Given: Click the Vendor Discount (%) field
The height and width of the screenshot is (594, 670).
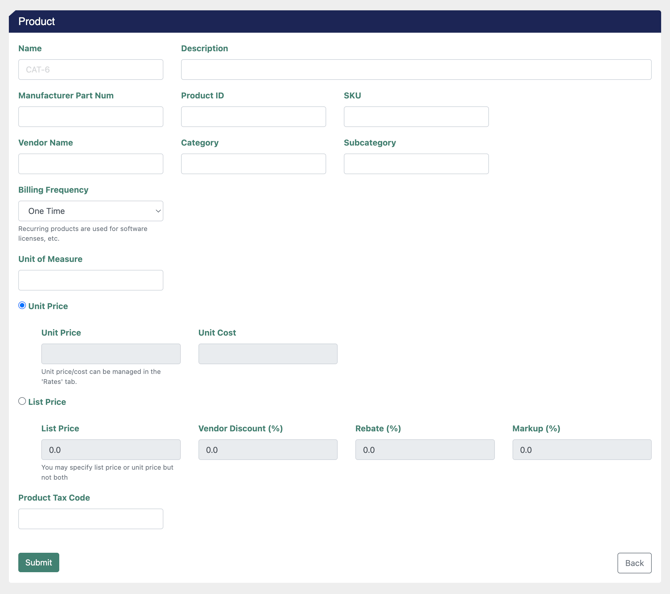Looking at the screenshot, I should coord(268,450).
